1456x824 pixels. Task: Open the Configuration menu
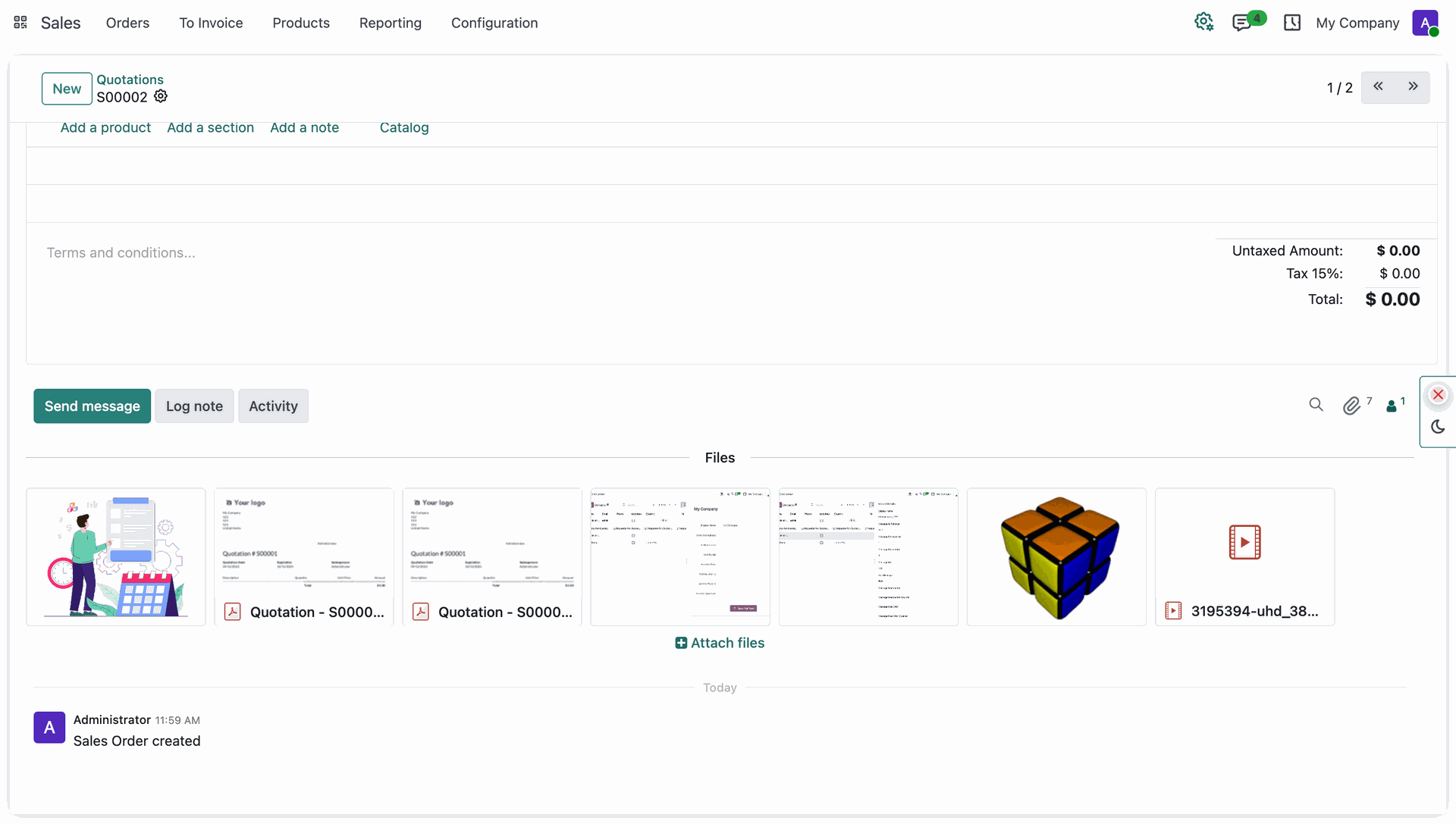coord(494,23)
